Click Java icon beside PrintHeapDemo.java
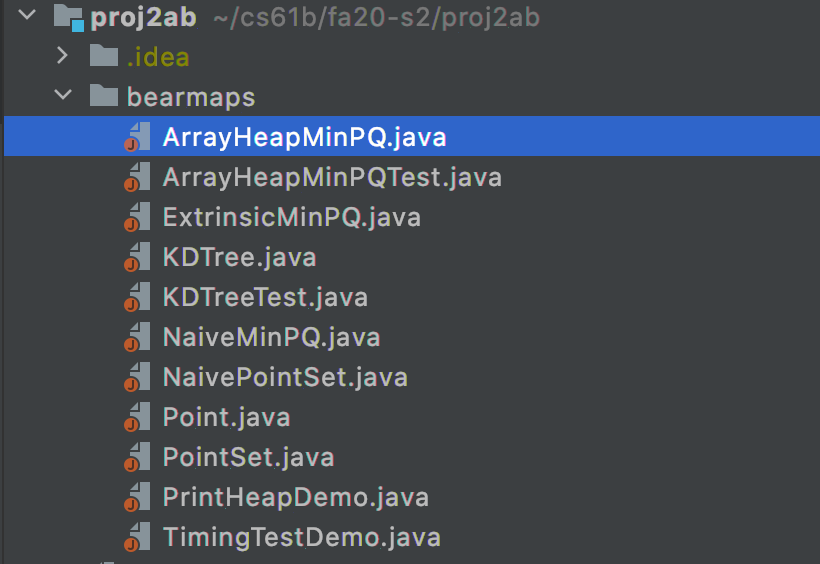Screen dimensions: 820x564 click(137, 497)
